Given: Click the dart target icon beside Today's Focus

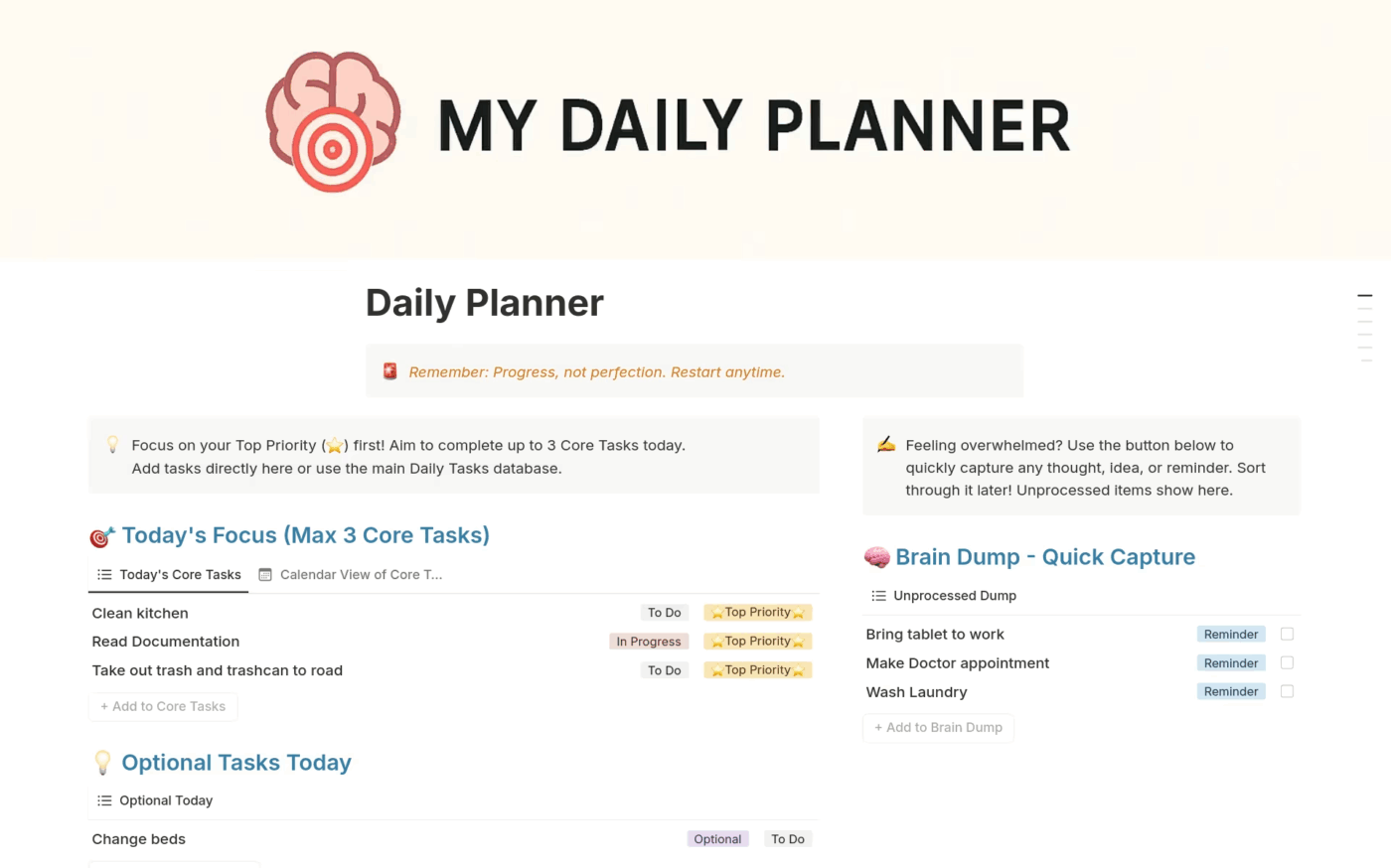Looking at the screenshot, I should 102,537.
